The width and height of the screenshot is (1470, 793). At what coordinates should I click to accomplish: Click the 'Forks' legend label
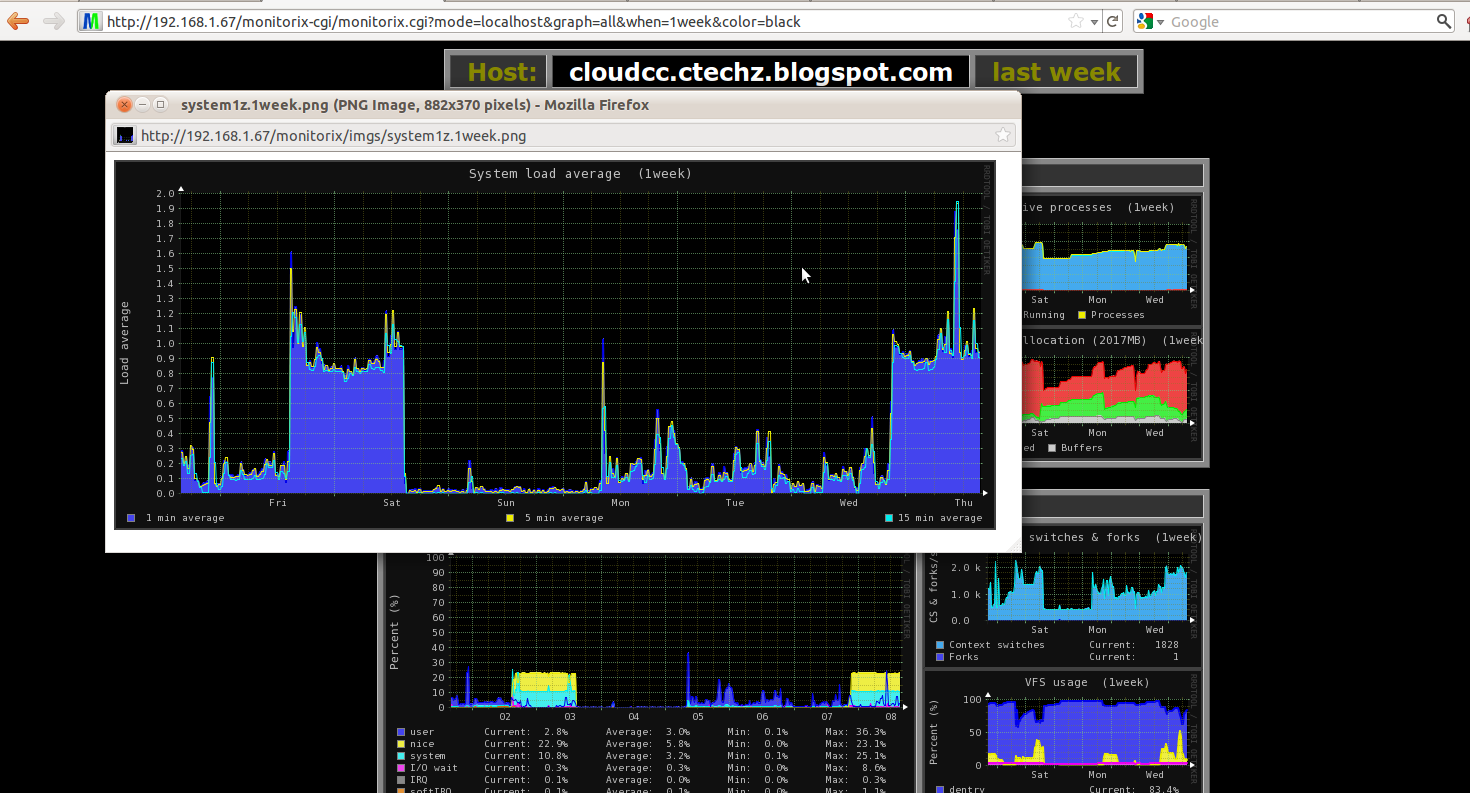tap(964, 657)
